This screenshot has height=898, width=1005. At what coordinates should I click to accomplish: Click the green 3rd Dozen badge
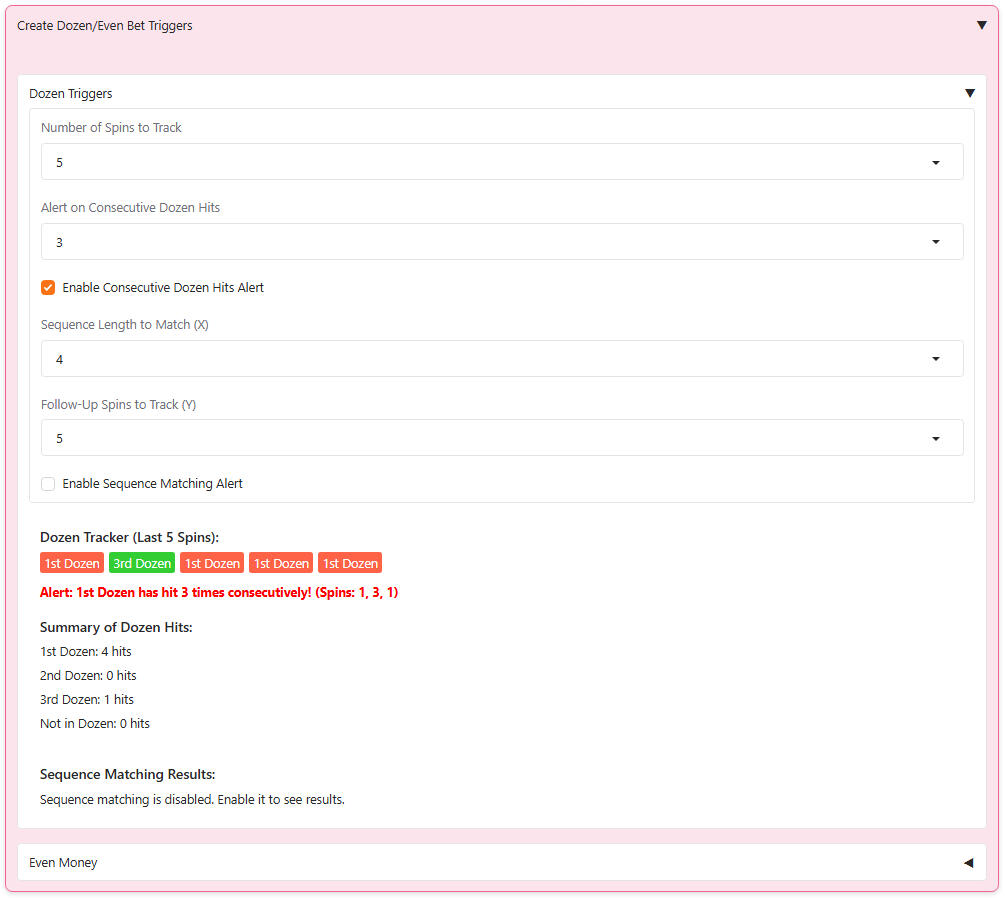[x=141, y=564]
